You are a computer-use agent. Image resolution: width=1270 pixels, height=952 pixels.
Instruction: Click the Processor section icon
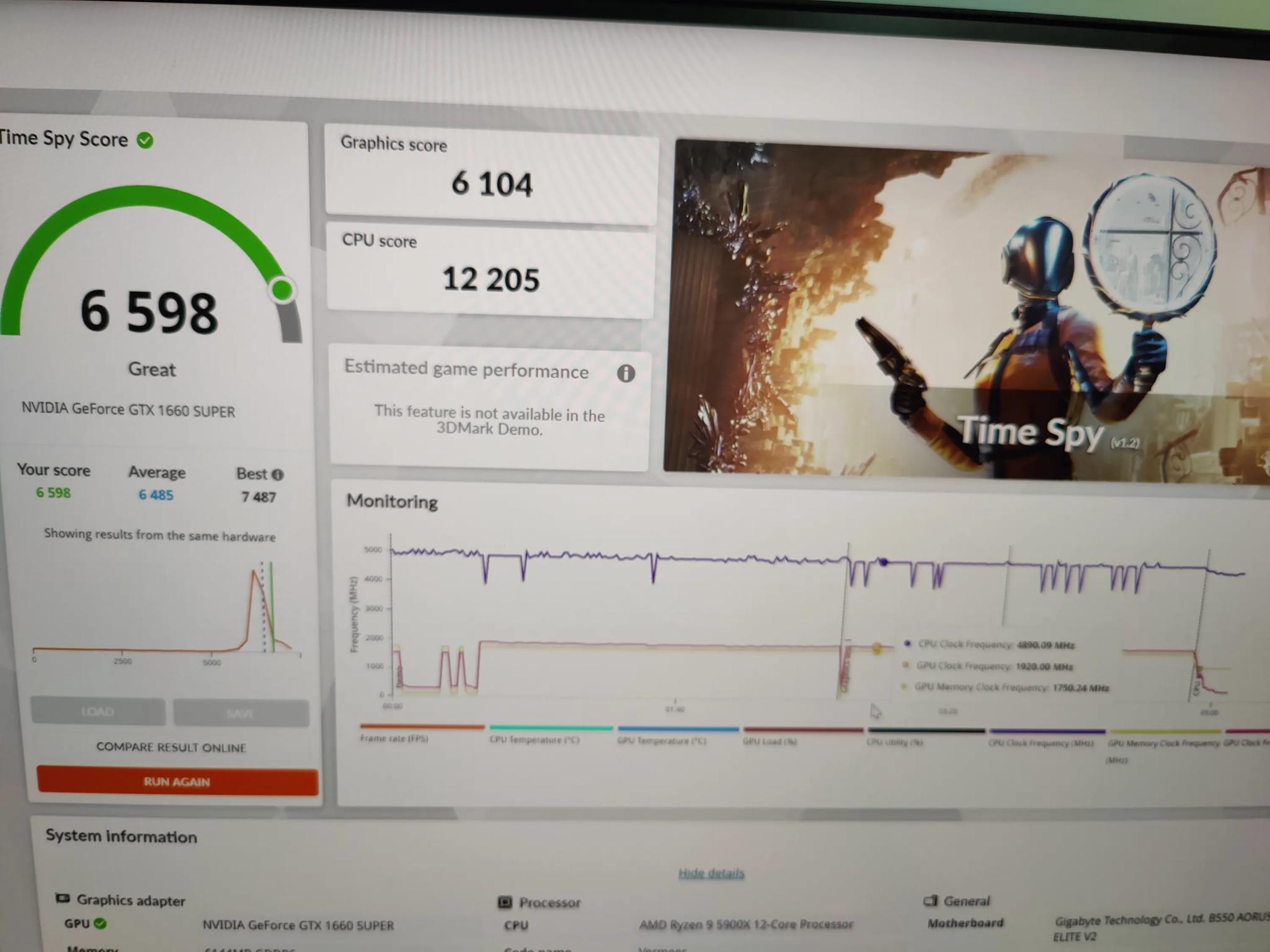[x=505, y=902]
